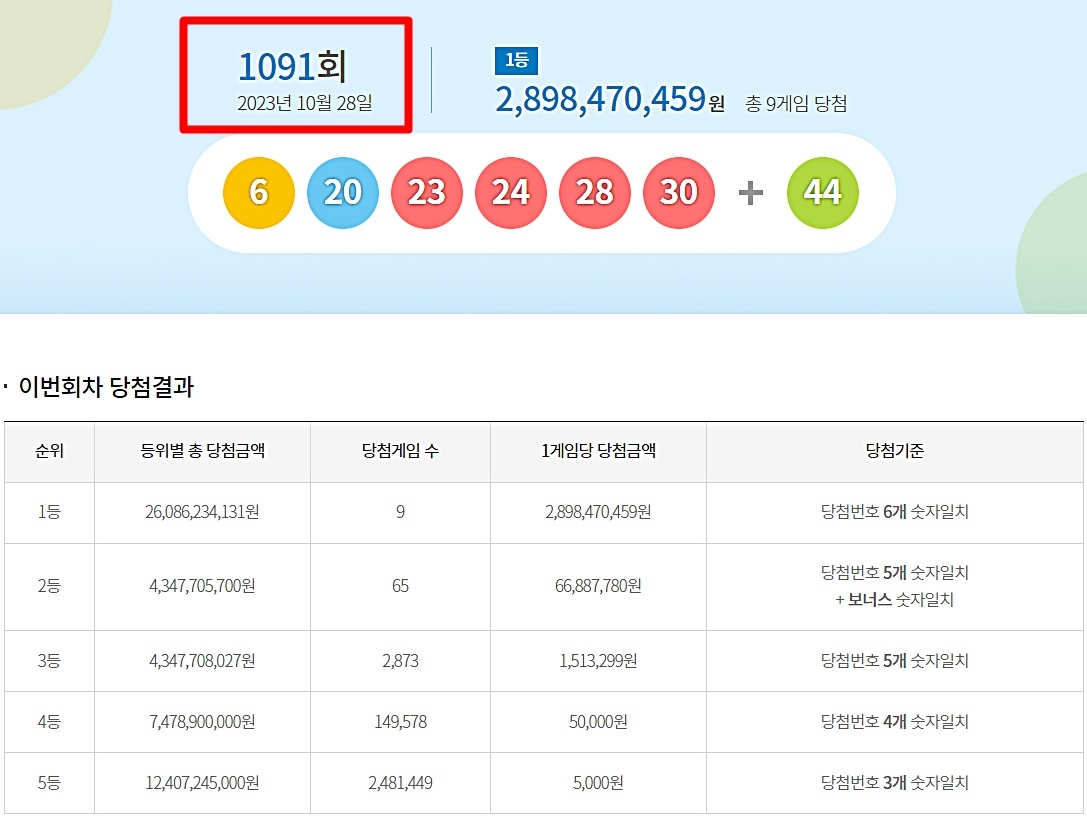Select the 4등 winner count 149,578
1087x818 pixels.
click(x=401, y=722)
